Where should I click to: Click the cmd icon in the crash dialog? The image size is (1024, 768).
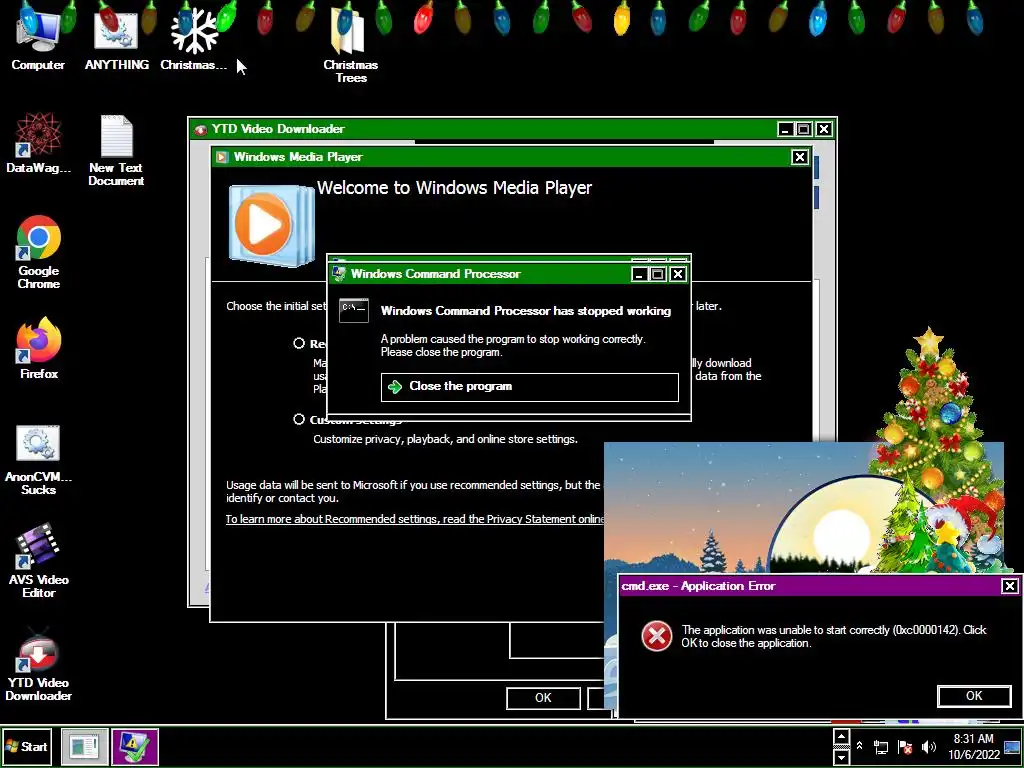tap(354, 311)
